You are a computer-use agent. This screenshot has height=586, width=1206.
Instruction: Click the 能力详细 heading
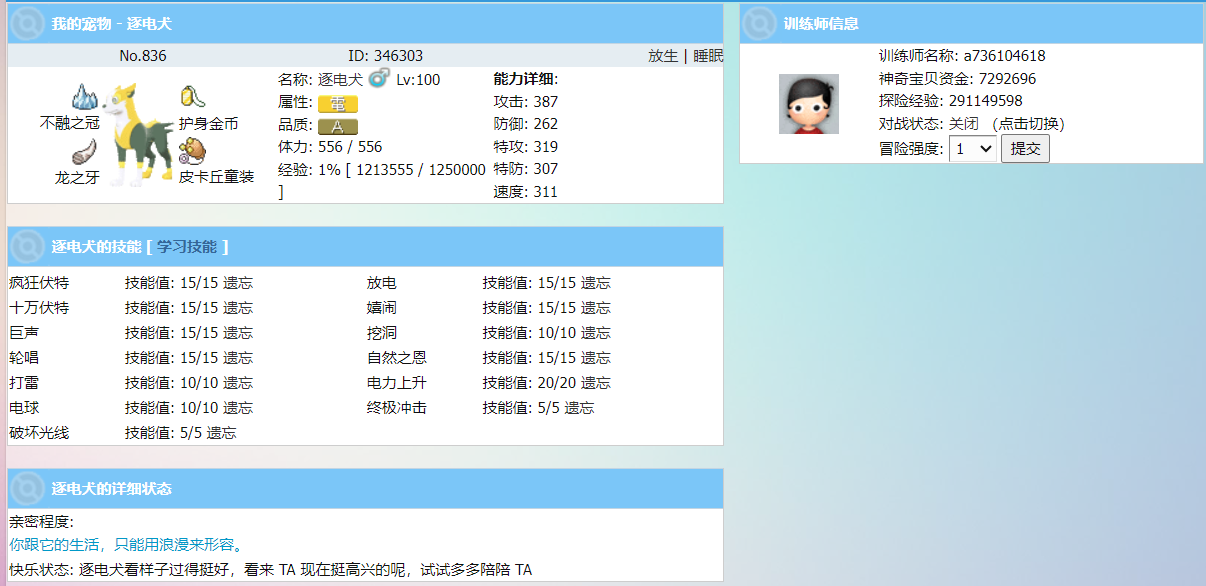click(526, 79)
